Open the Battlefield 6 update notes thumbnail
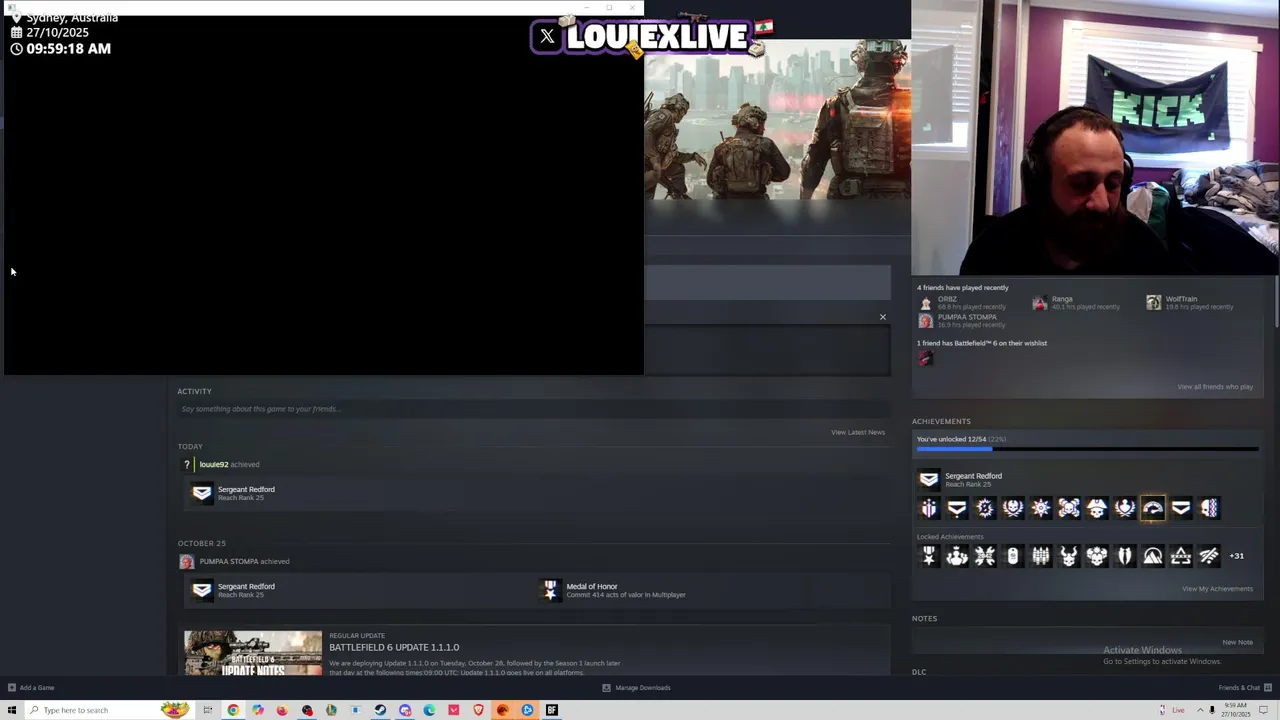The image size is (1280, 720). [253, 653]
